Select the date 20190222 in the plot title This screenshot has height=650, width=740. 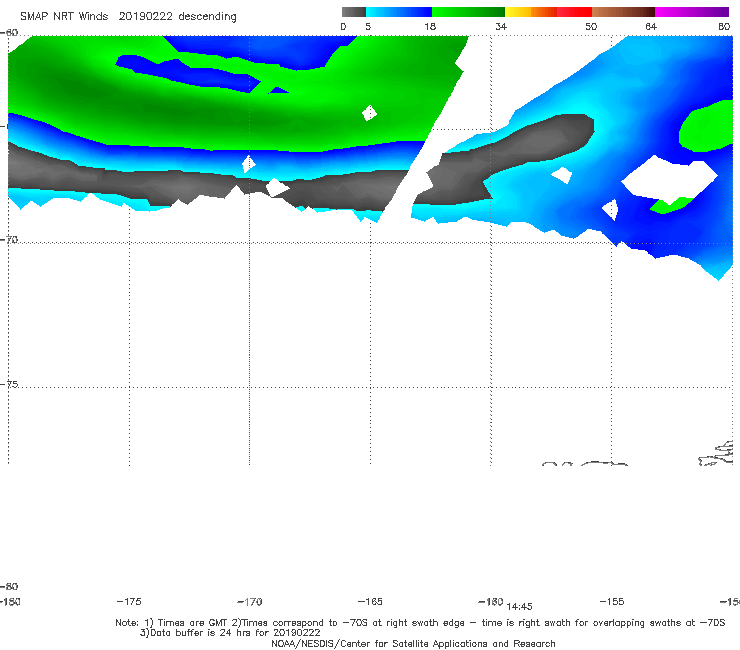tap(145, 16)
